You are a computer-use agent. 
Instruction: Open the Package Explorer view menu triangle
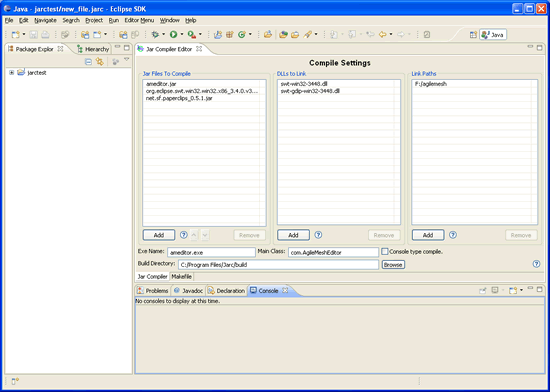click(127, 60)
